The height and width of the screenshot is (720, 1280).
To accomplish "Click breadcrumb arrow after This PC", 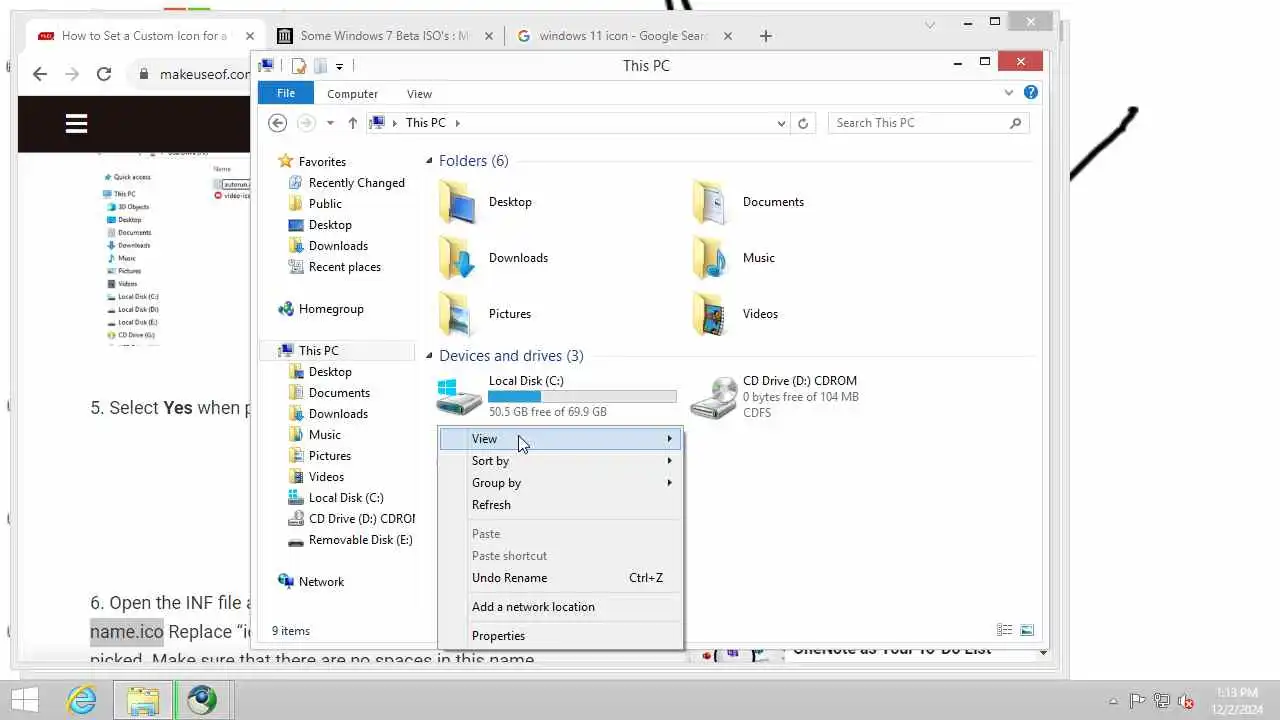I will (x=458, y=123).
